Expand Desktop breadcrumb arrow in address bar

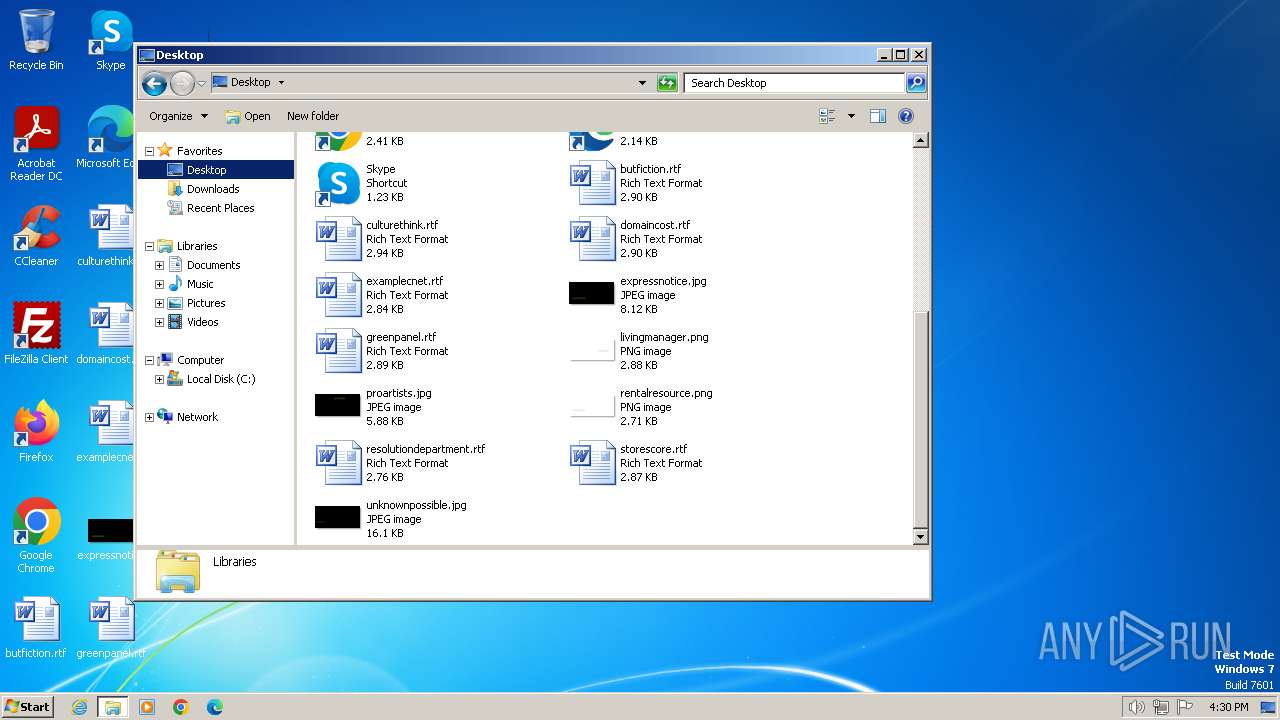[281, 83]
